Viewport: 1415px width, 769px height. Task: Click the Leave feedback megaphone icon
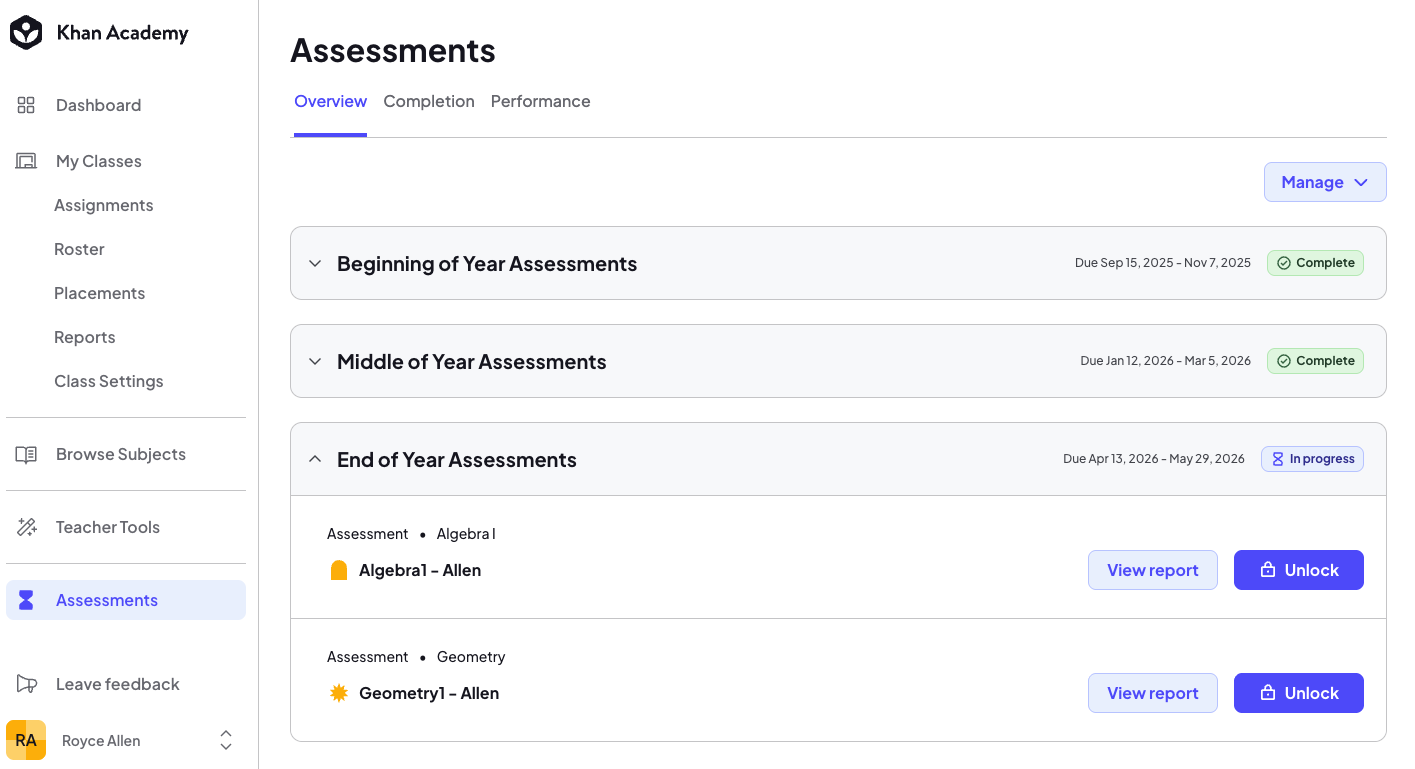[x=26, y=684]
